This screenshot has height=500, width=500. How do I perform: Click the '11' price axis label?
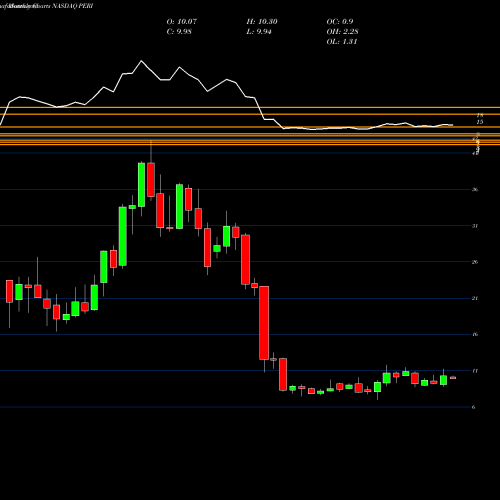[475, 371]
